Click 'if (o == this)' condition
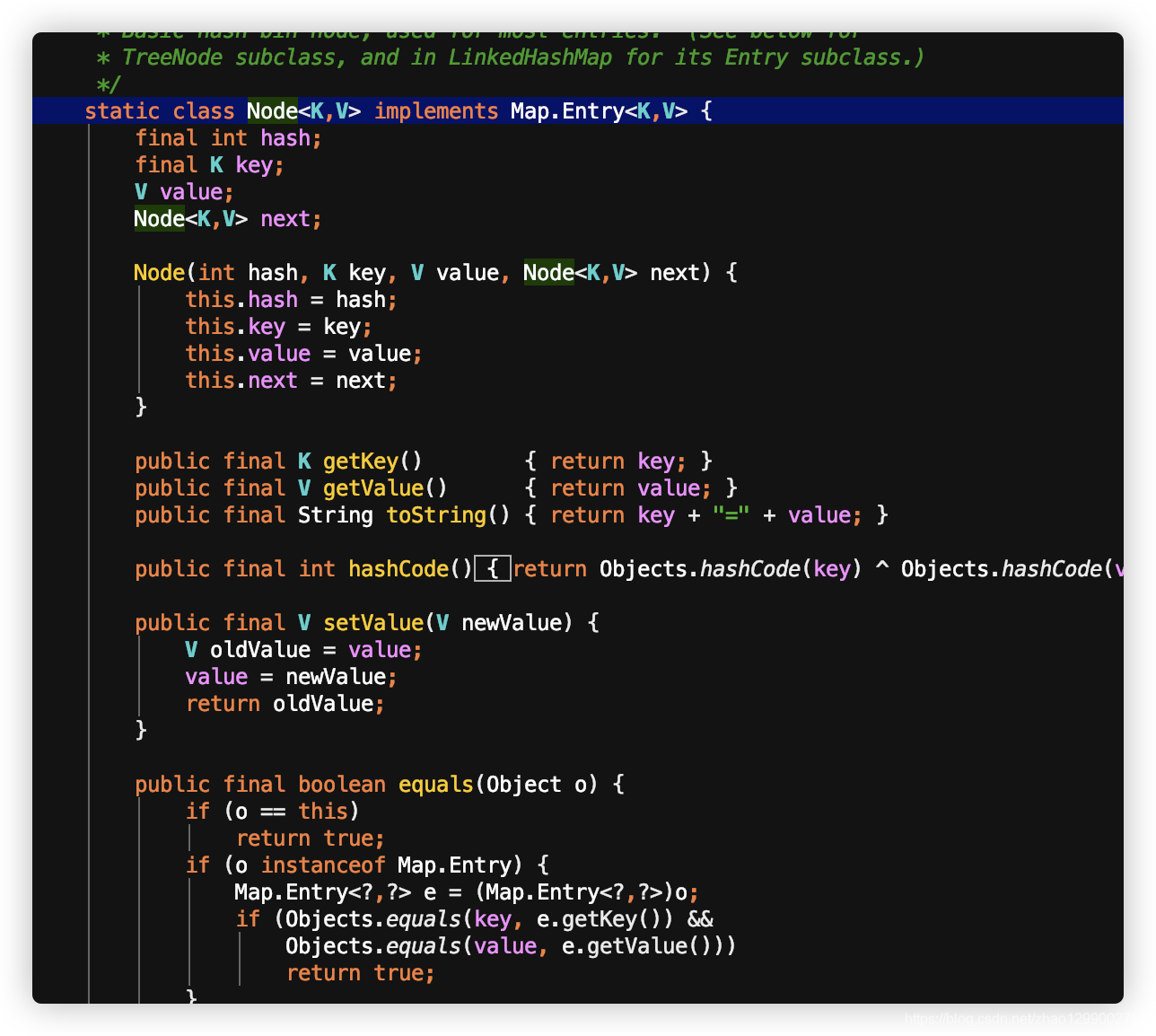The image size is (1156, 1036). pyautogui.click(x=272, y=811)
